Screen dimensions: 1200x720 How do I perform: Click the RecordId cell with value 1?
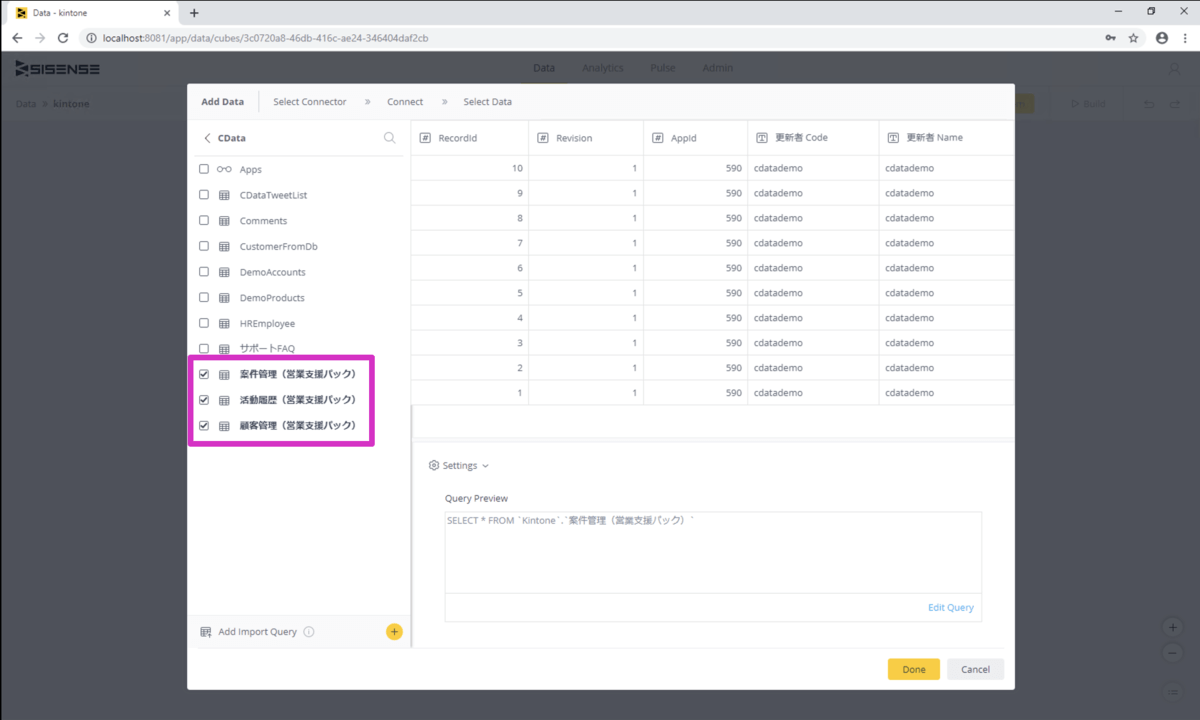pos(470,393)
